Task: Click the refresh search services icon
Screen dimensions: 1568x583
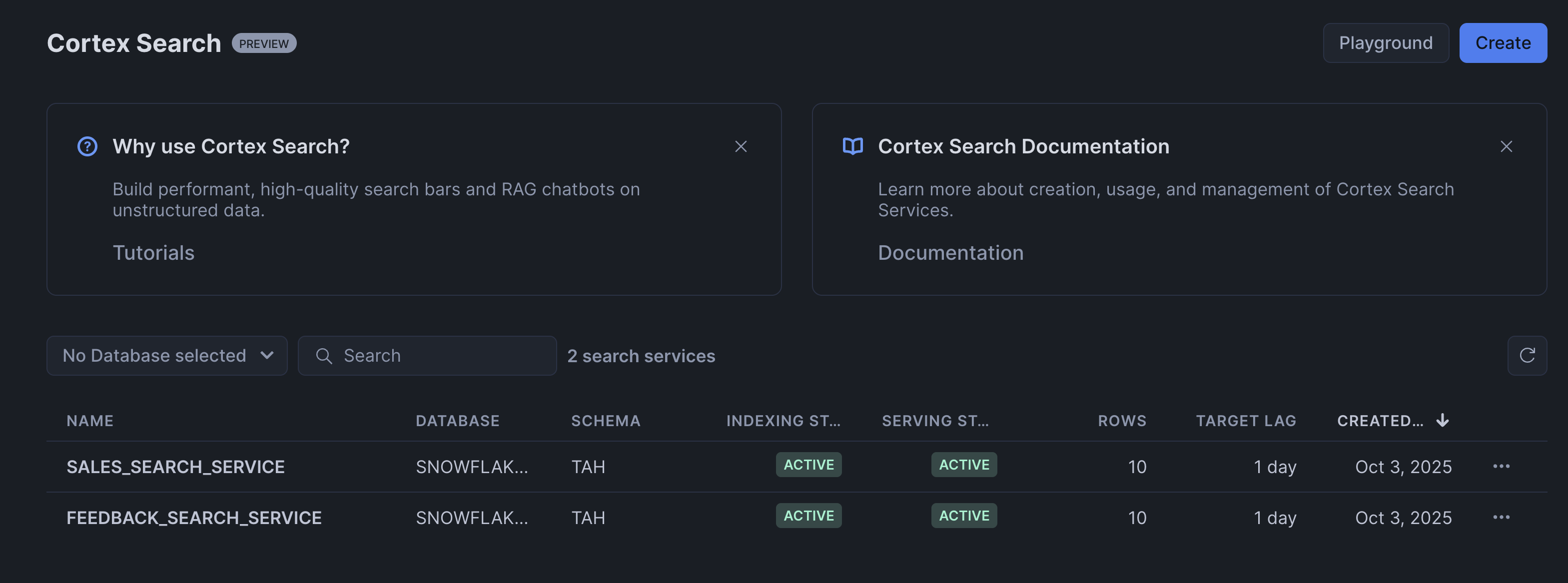Action: (1527, 355)
